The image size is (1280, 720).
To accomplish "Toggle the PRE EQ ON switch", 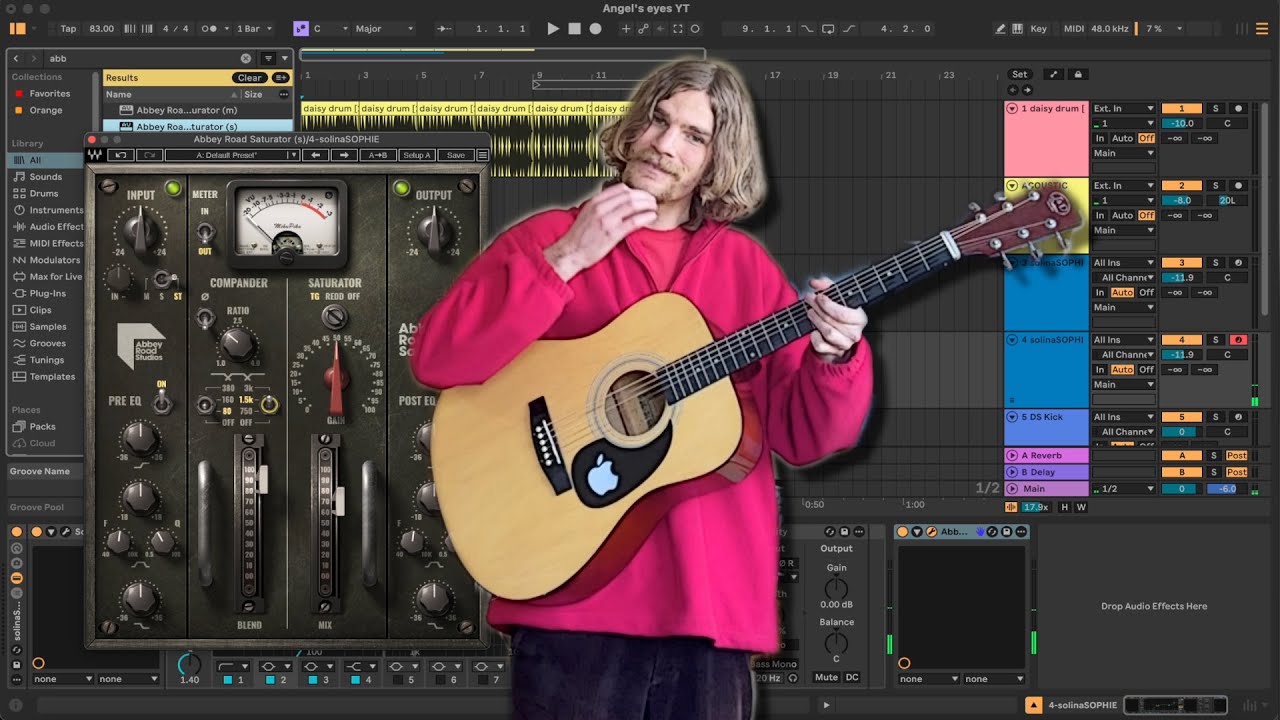I will tap(161, 402).
